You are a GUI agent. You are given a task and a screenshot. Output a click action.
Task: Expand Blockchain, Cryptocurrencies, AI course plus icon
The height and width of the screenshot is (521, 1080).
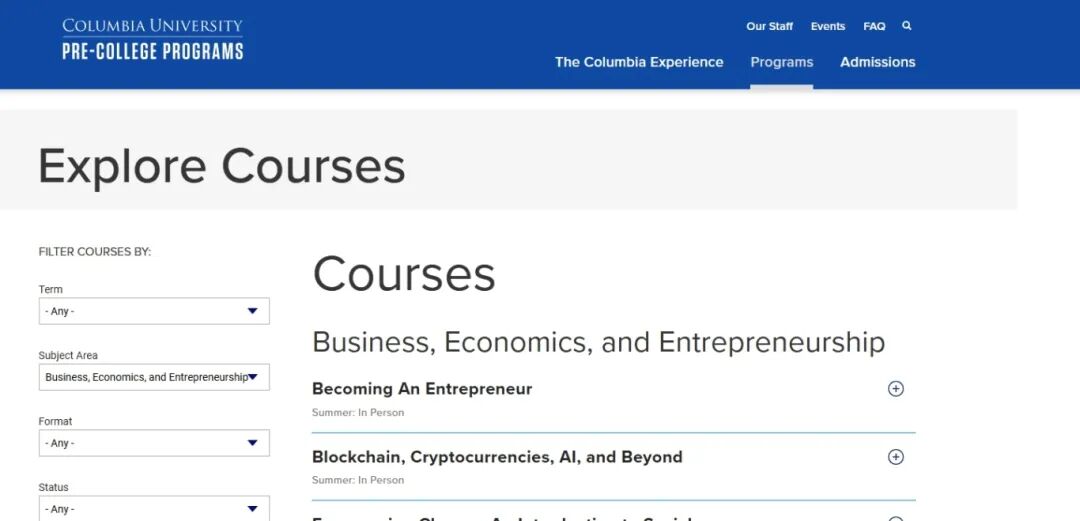point(896,457)
